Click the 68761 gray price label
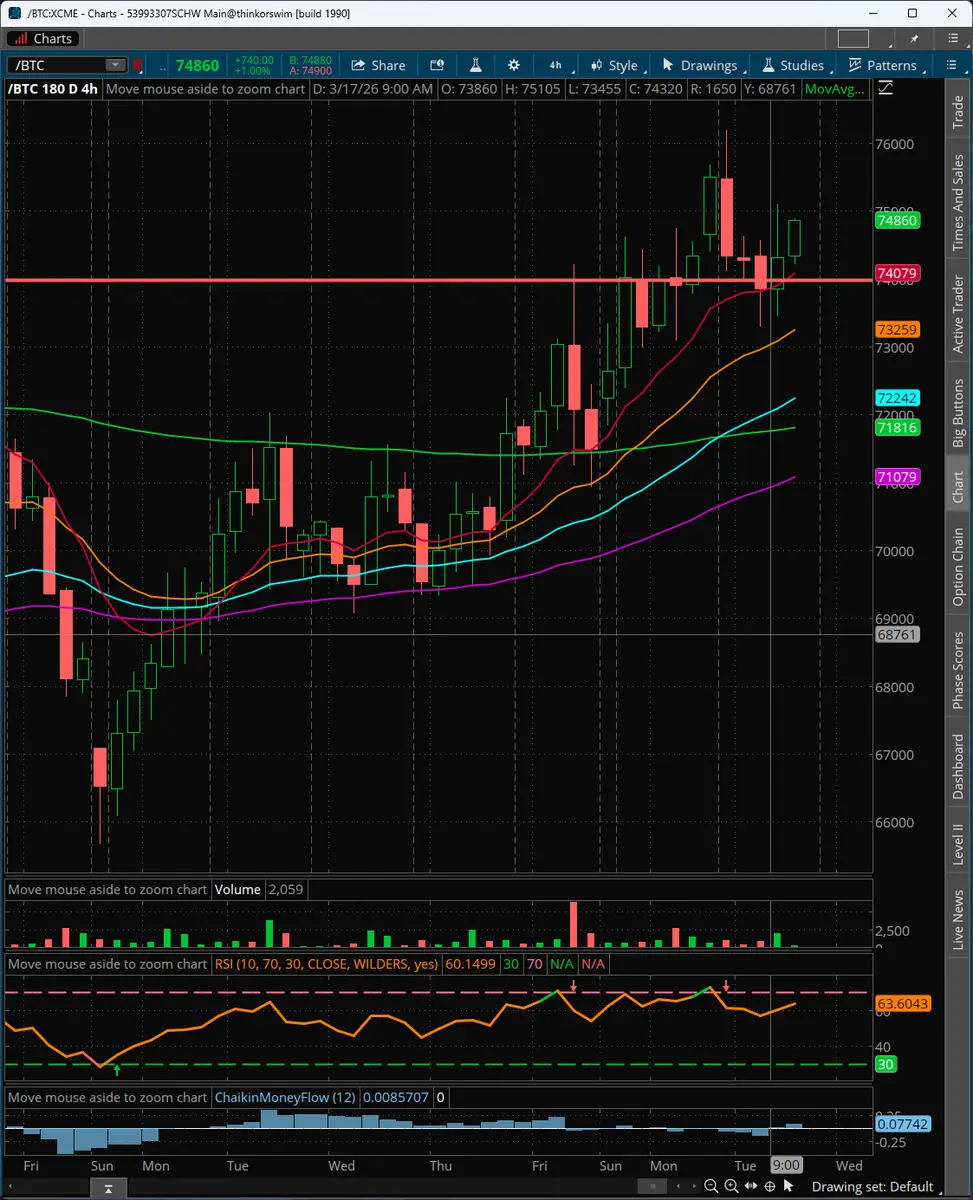The width and height of the screenshot is (973, 1200). click(x=897, y=635)
